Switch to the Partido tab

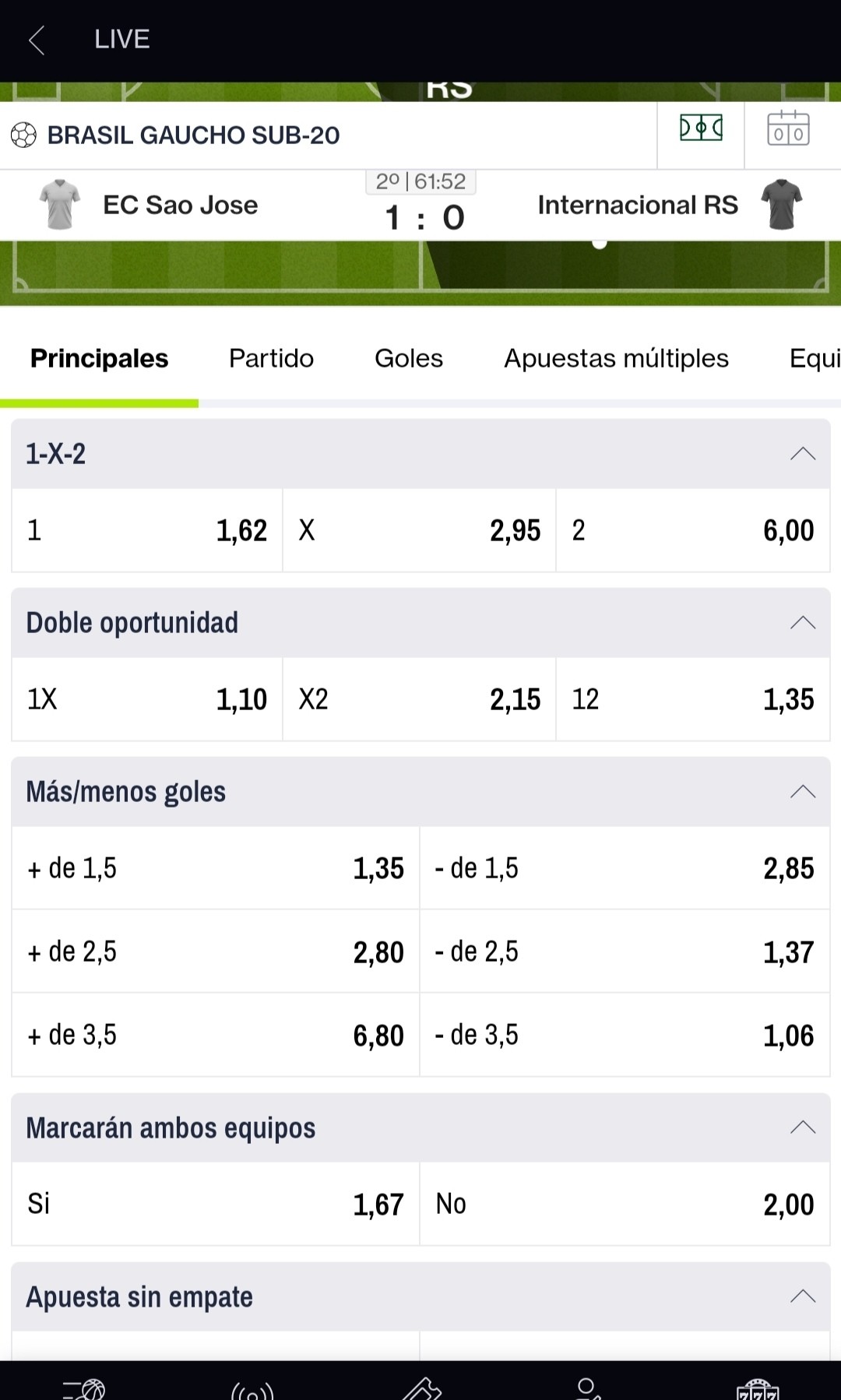pos(271,358)
